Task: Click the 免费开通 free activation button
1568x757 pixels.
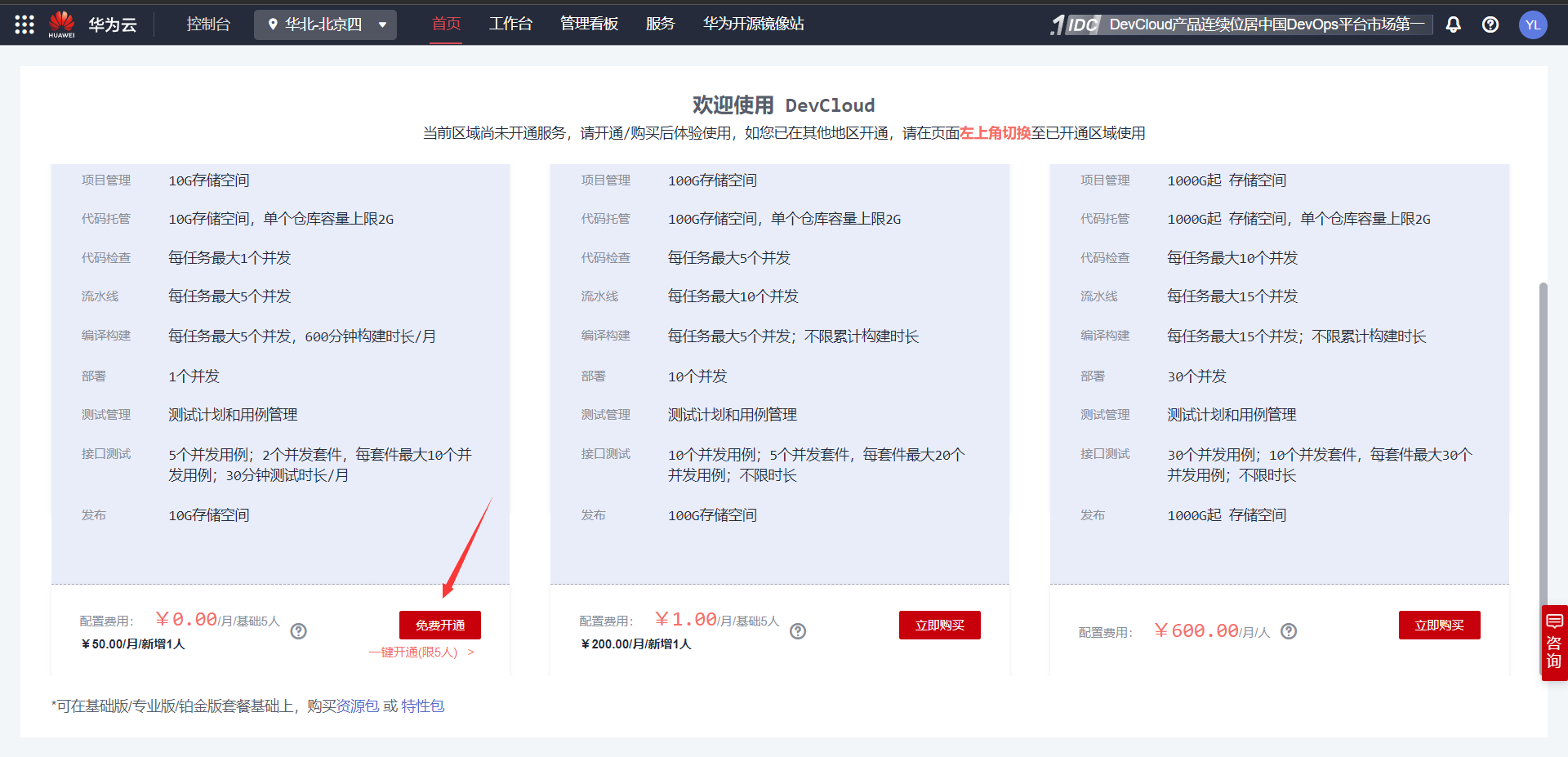Action: (x=439, y=625)
